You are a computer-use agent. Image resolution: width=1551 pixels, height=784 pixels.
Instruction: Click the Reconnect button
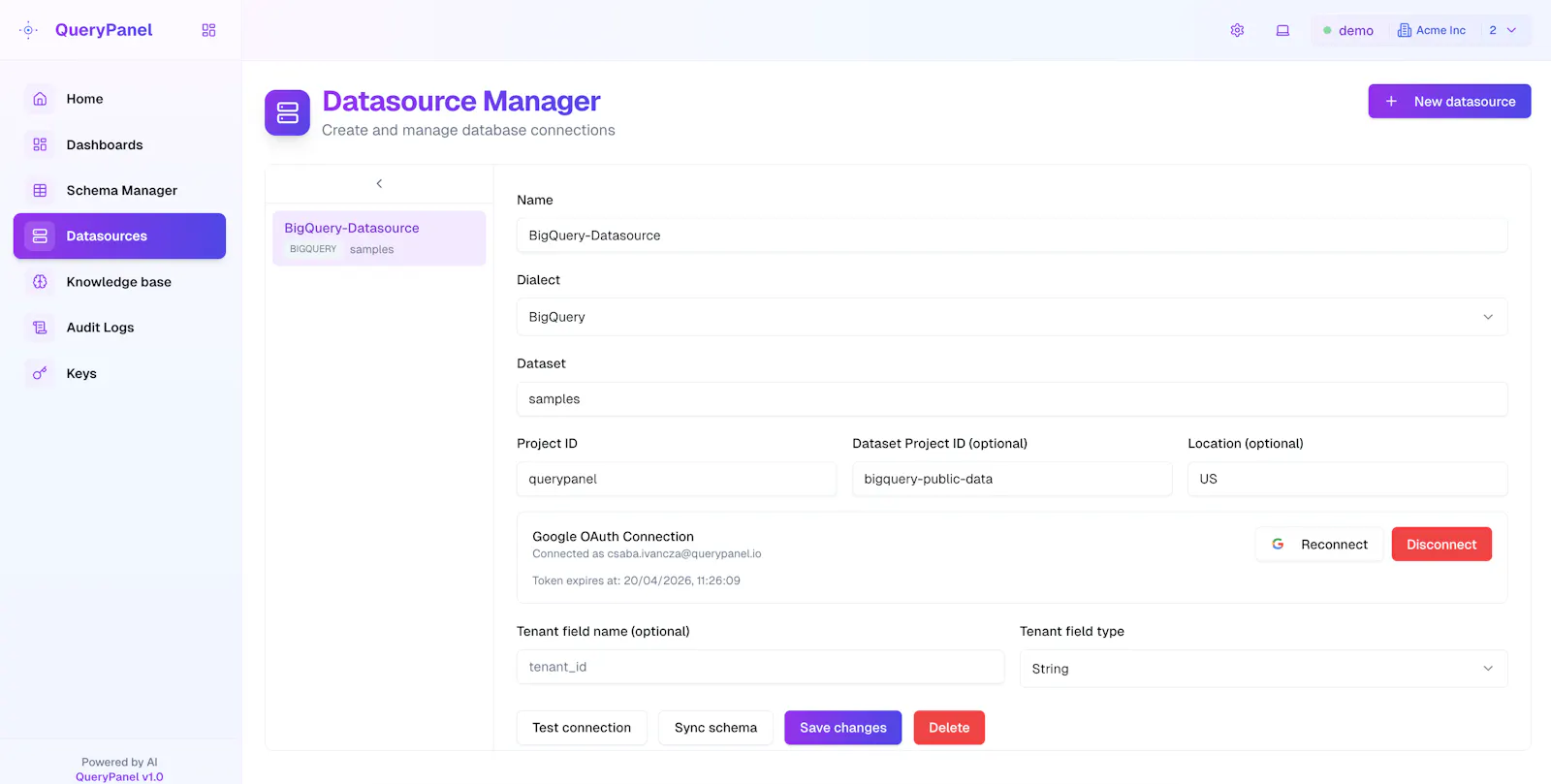coord(1319,544)
